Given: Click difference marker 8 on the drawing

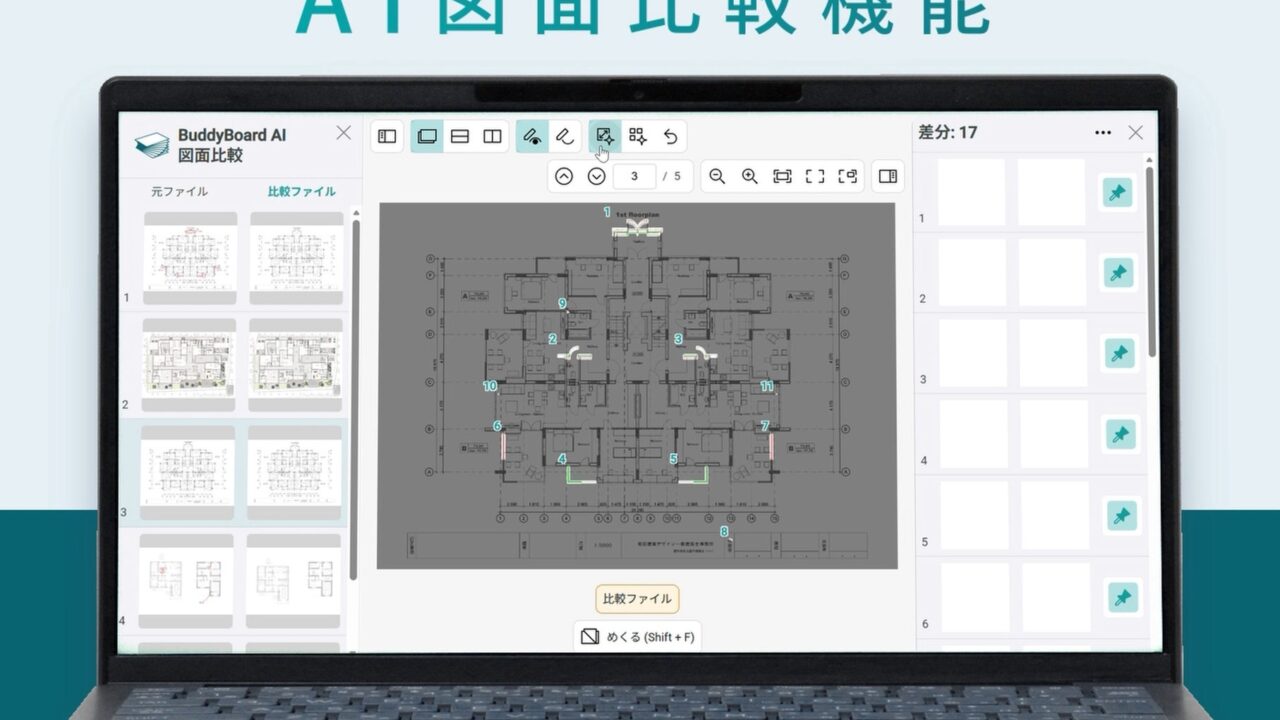Looking at the screenshot, I should (724, 531).
